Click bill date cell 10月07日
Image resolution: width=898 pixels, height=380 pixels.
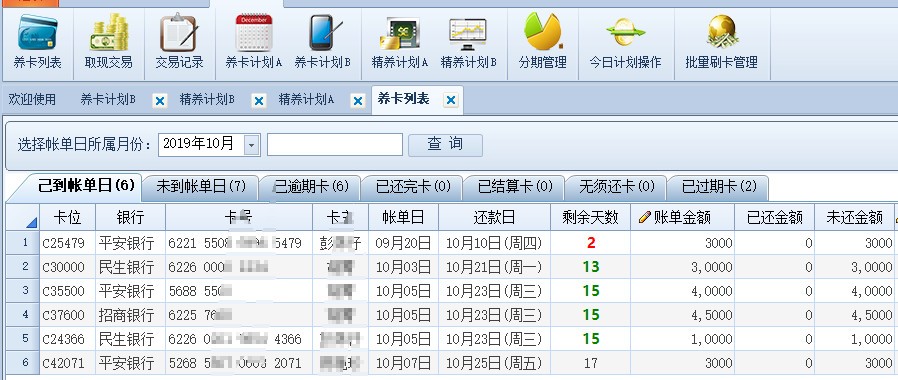(x=403, y=363)
